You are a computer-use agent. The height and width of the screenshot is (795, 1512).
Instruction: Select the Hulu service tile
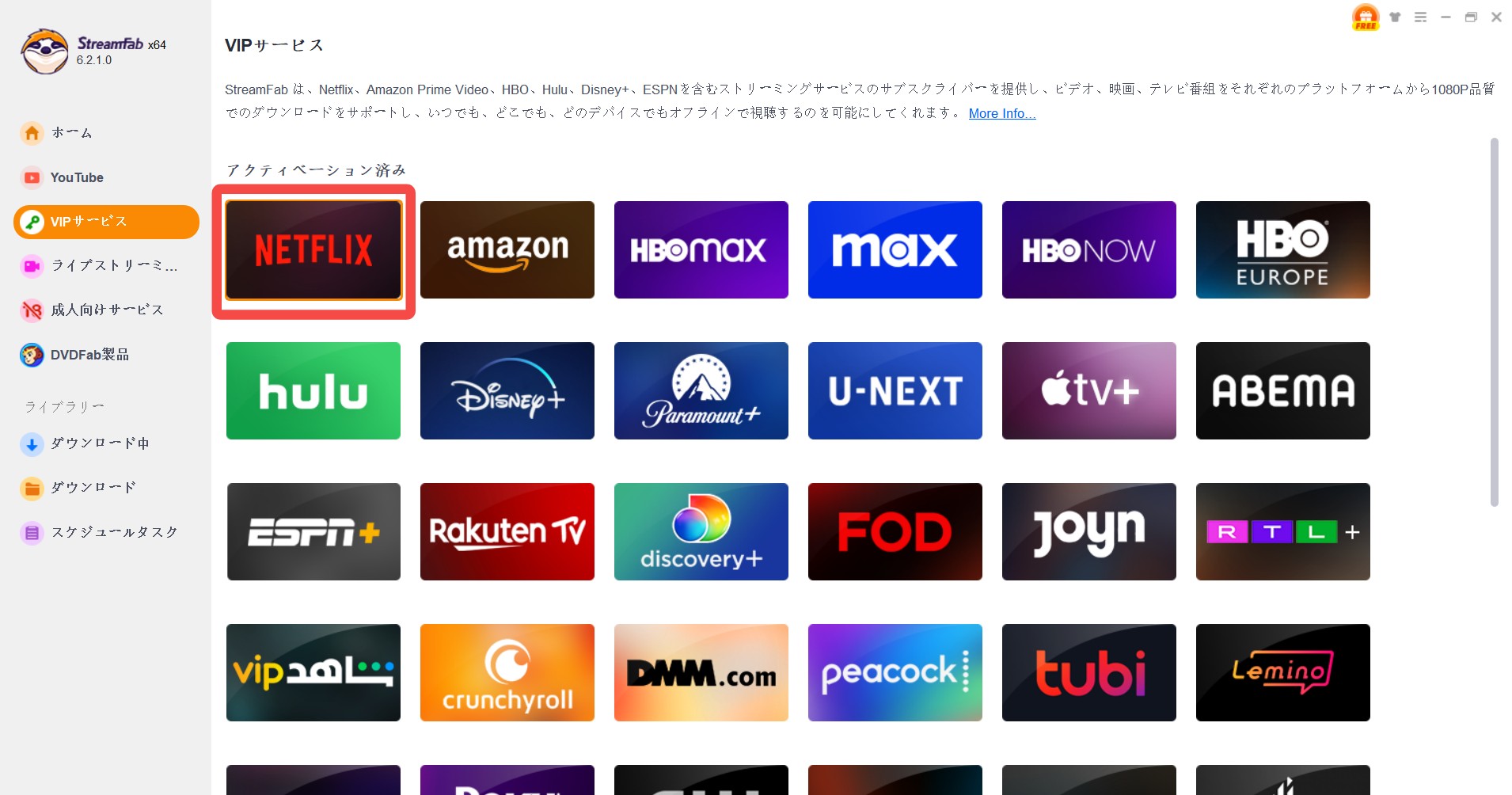click(313, 391)
